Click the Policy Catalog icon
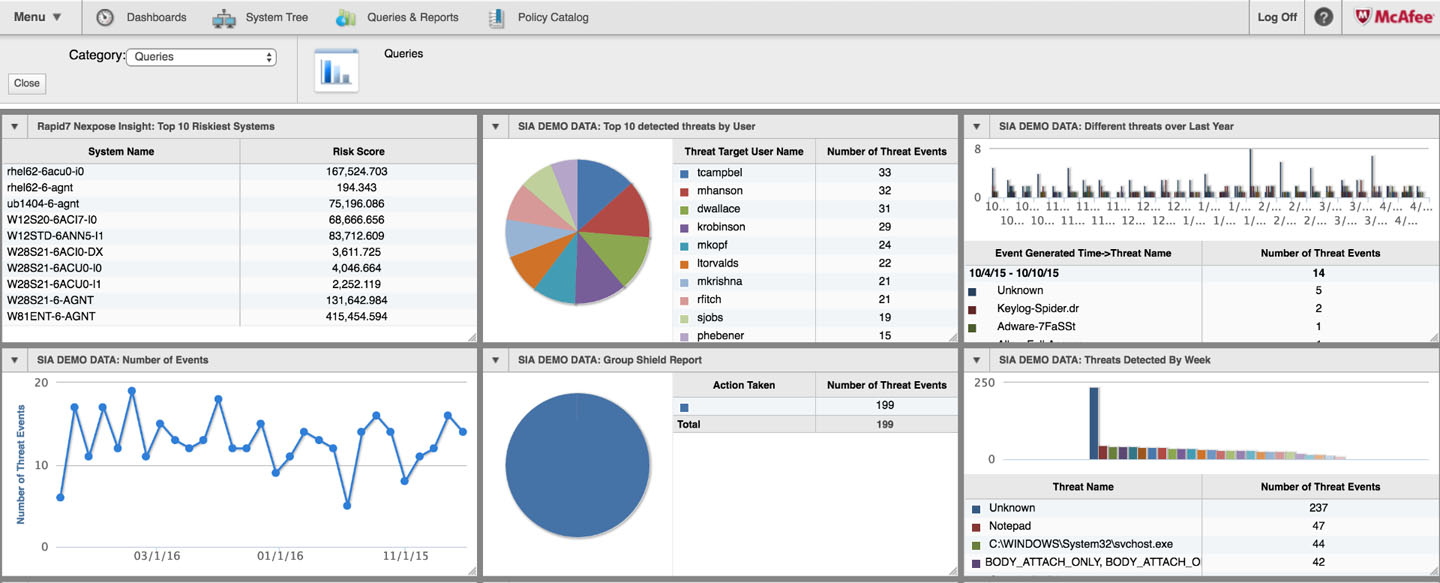Screen dimensions: 1440x583 coord(496,17)
